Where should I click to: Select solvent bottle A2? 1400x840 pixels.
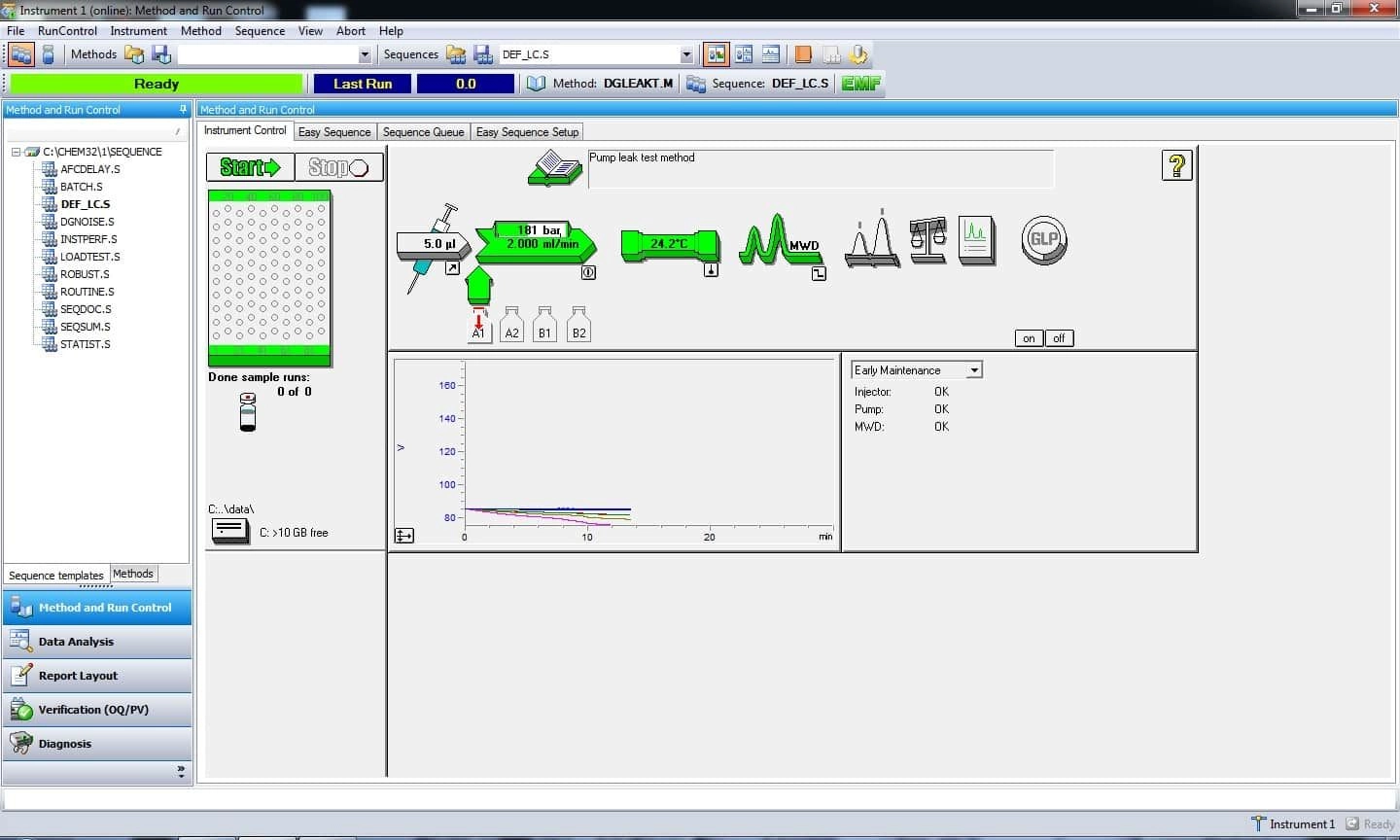pos(511,326)
